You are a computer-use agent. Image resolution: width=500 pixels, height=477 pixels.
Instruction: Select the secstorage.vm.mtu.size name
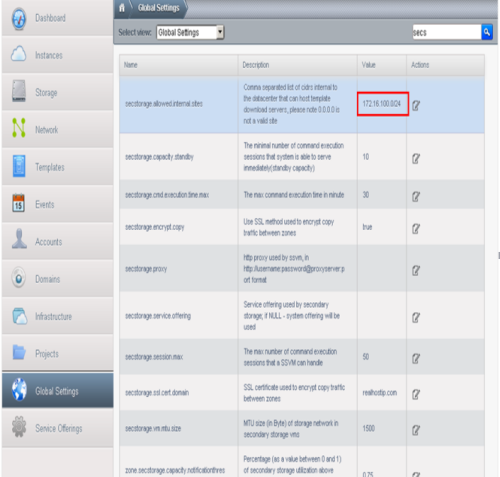(x=153, y=429)
